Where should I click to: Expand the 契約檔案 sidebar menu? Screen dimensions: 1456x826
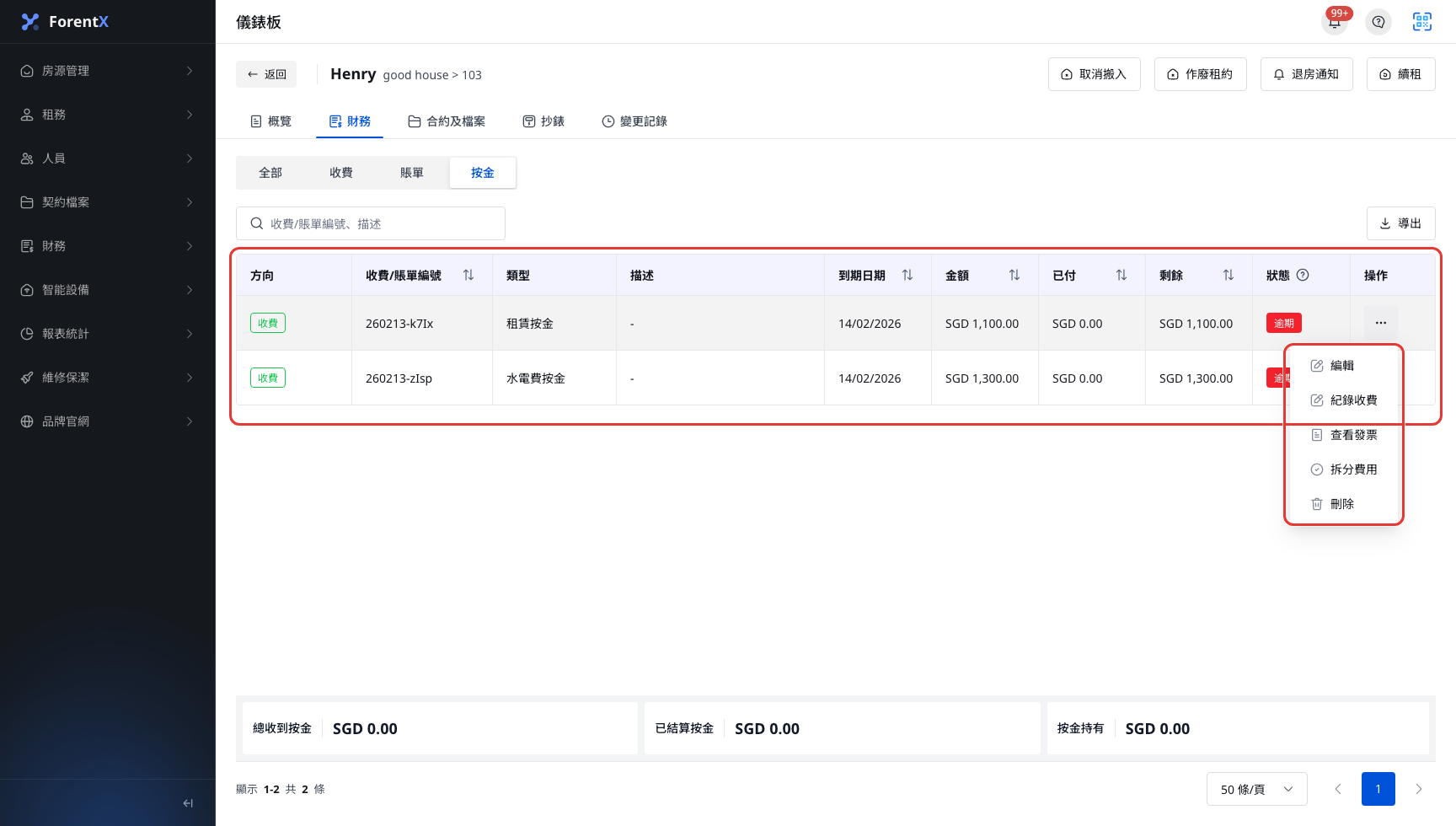coord(108,202)
